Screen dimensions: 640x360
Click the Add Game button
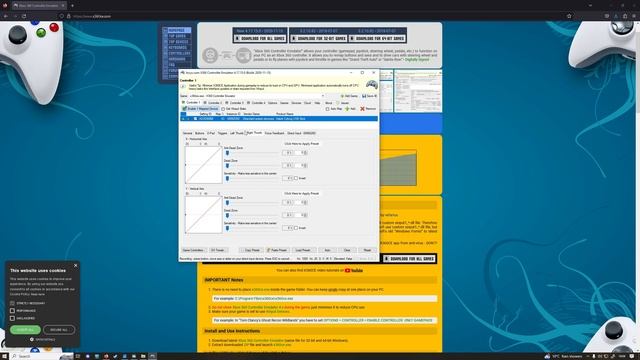coord(349,96)
